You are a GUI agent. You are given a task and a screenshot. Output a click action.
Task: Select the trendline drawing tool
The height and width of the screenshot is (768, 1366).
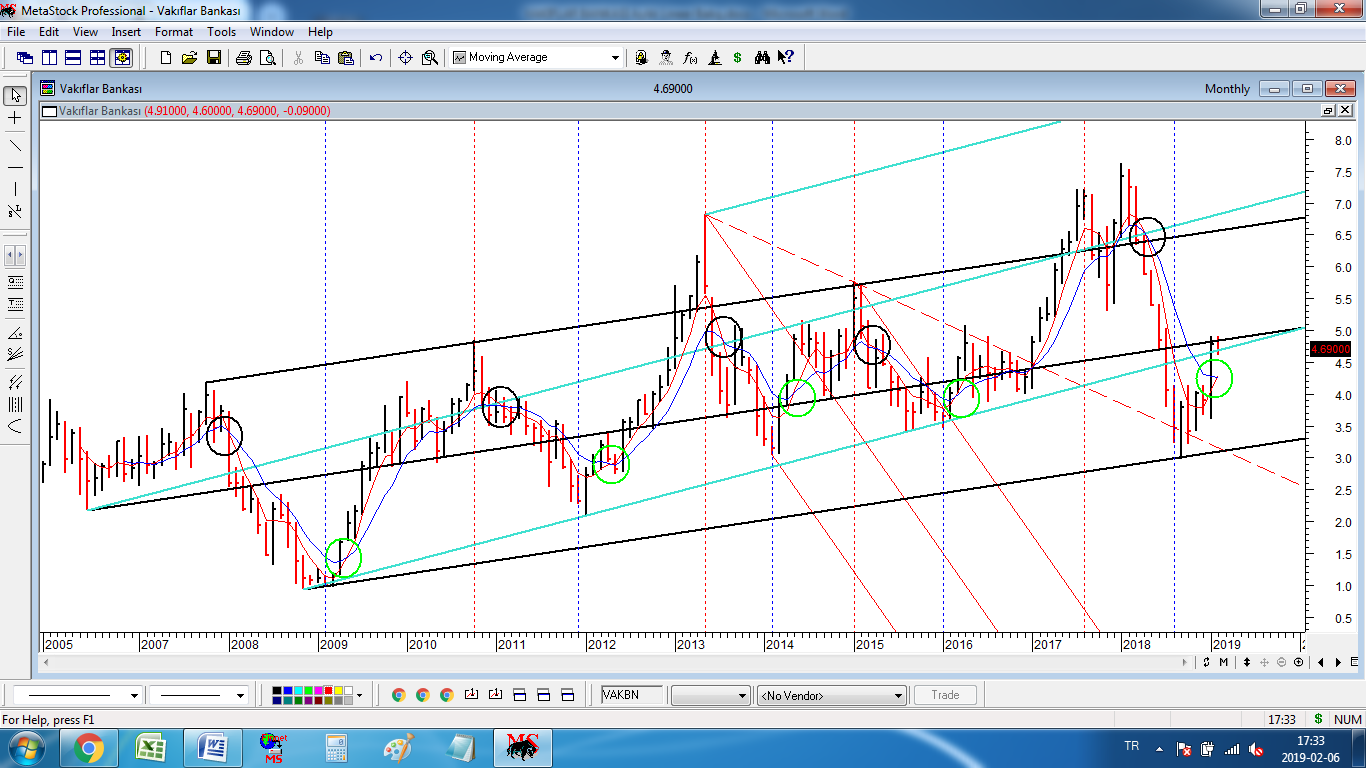click(15, 146)
